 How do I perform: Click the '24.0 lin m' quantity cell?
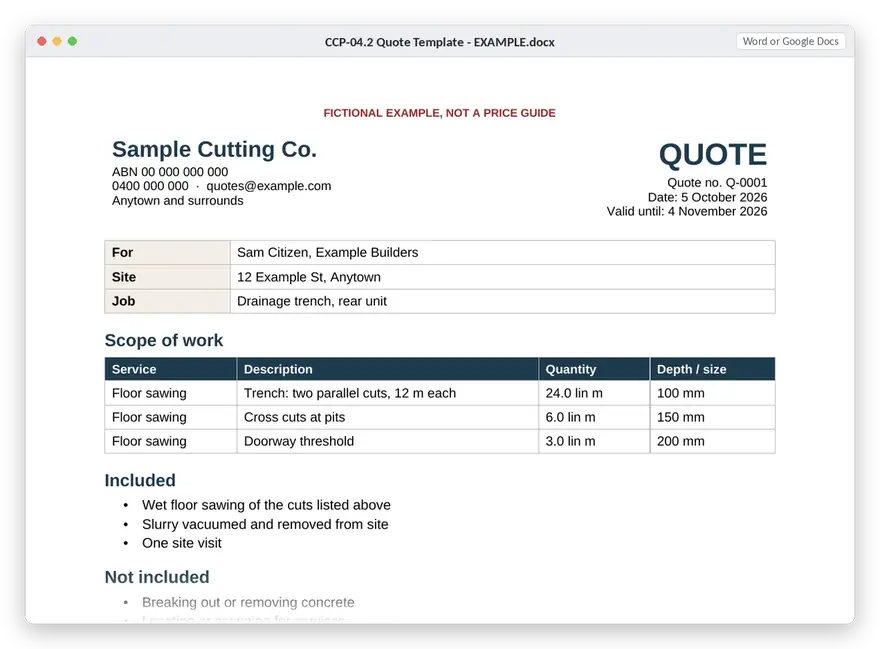594,393
